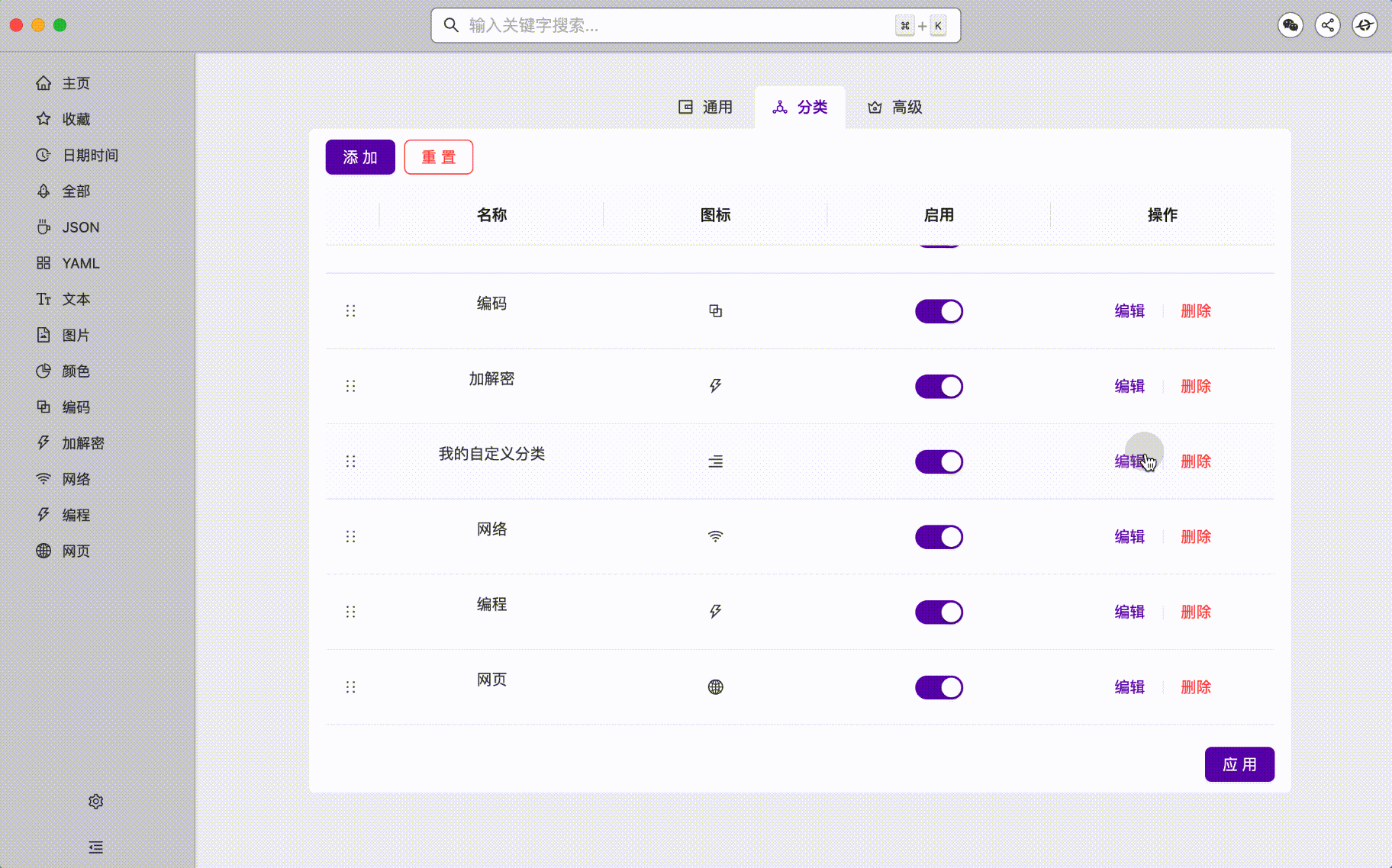The width and height of the screenshot is (1392, 868).
Task: Delete the 编码 category
Action: click(x=1196, y=311)
